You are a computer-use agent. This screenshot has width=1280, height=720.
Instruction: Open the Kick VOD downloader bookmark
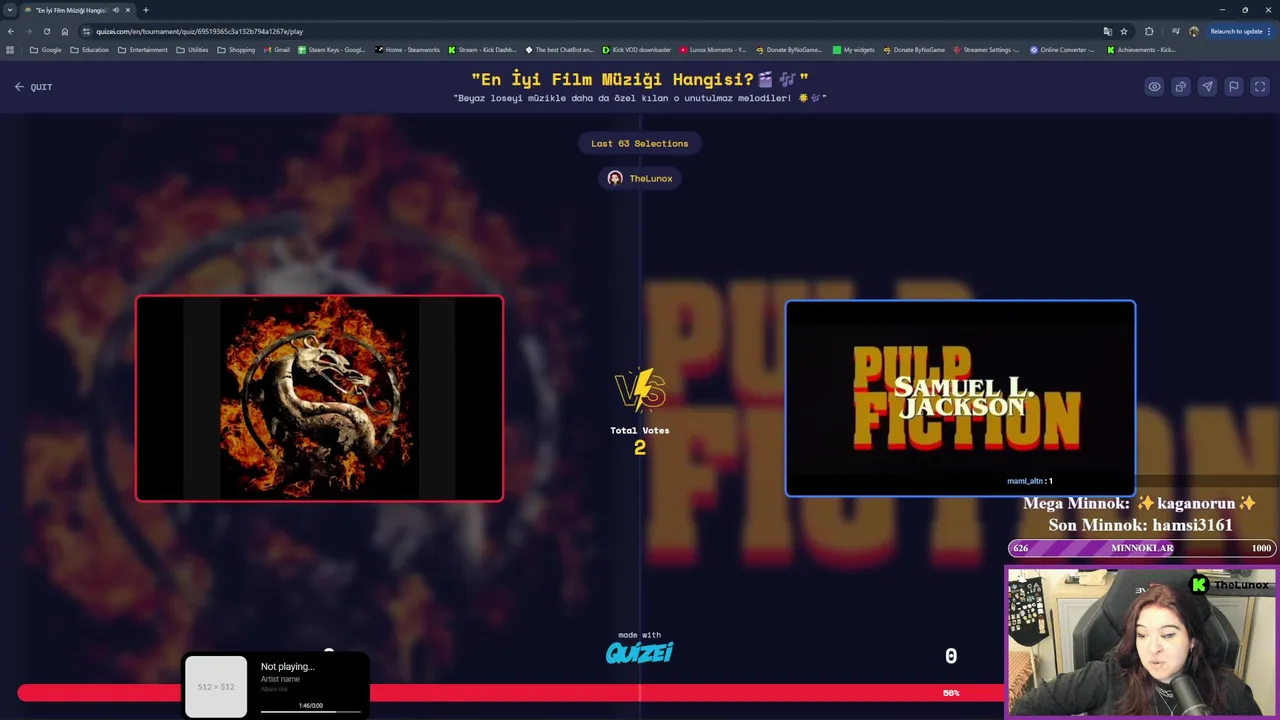pyautogui.click(x=637, y=50)
